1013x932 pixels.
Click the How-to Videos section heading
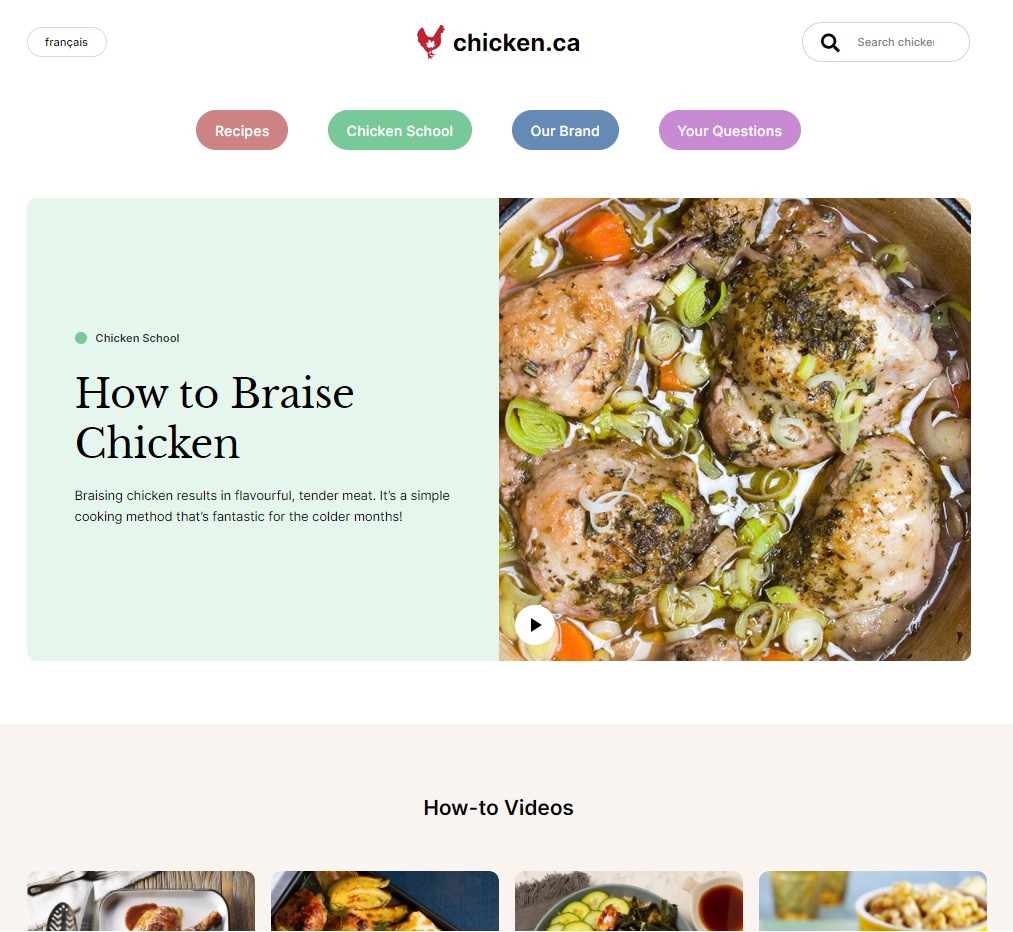[498, 807]
